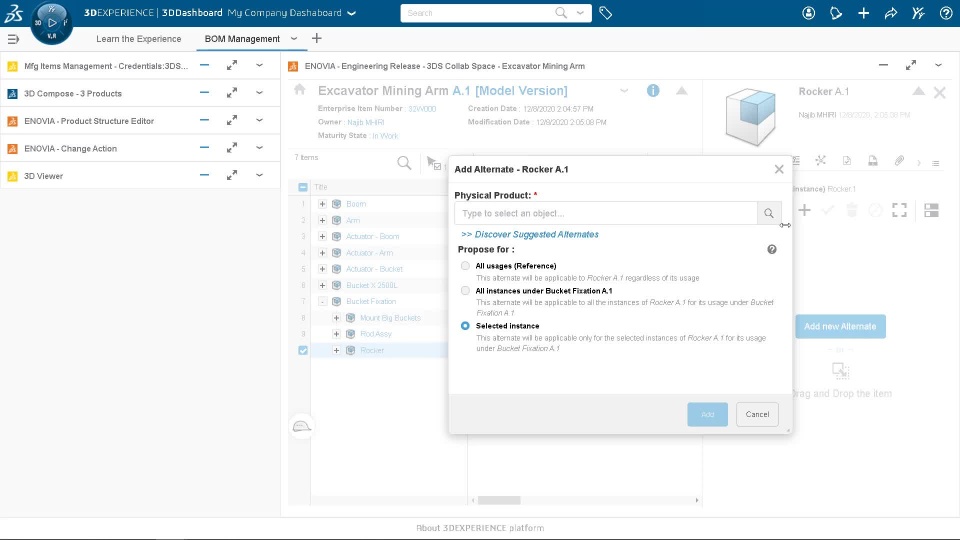Maximize the ENOVIA - Change Action widget

coord(231,148)
